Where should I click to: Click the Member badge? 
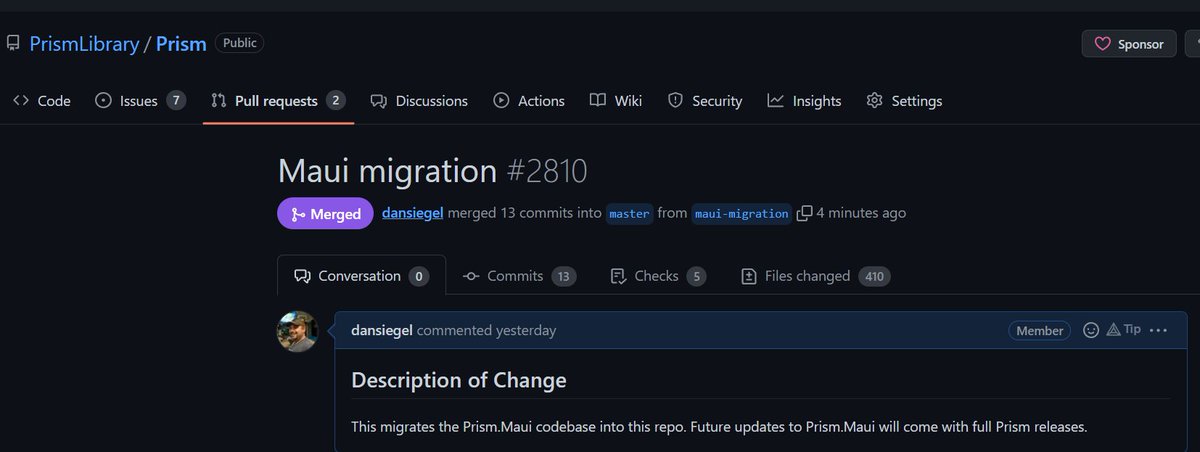(1040, 330)
